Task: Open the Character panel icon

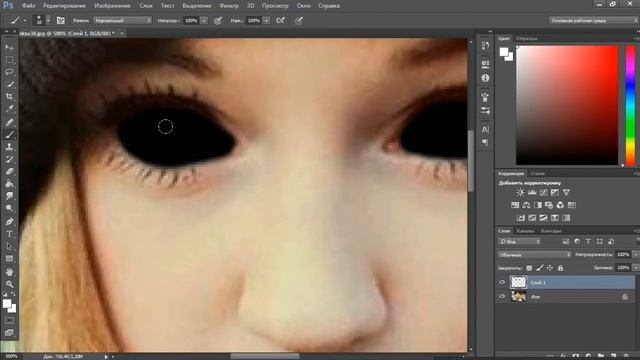Action: pos(485,130)
